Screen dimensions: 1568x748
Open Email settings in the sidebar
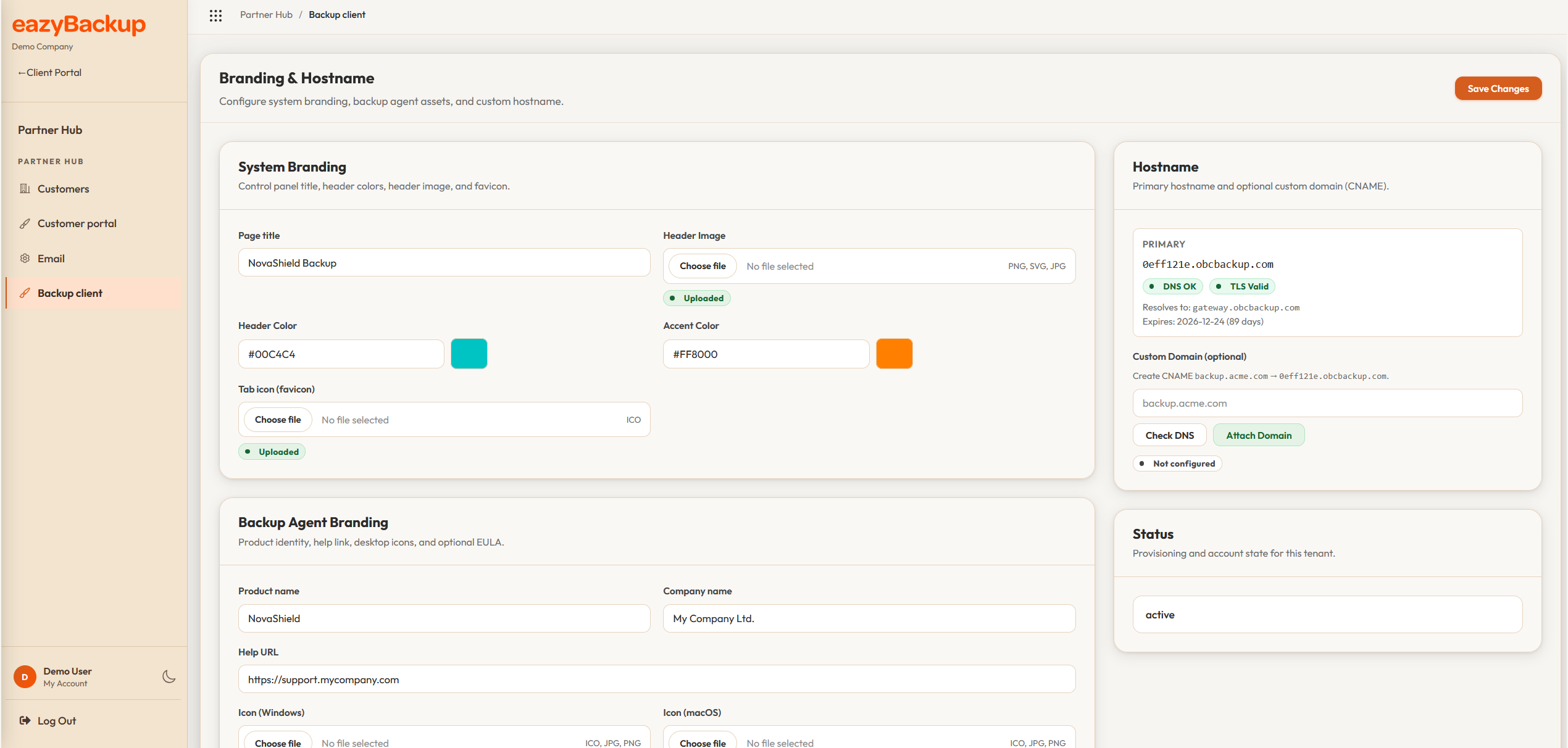[x=94, y=259]
